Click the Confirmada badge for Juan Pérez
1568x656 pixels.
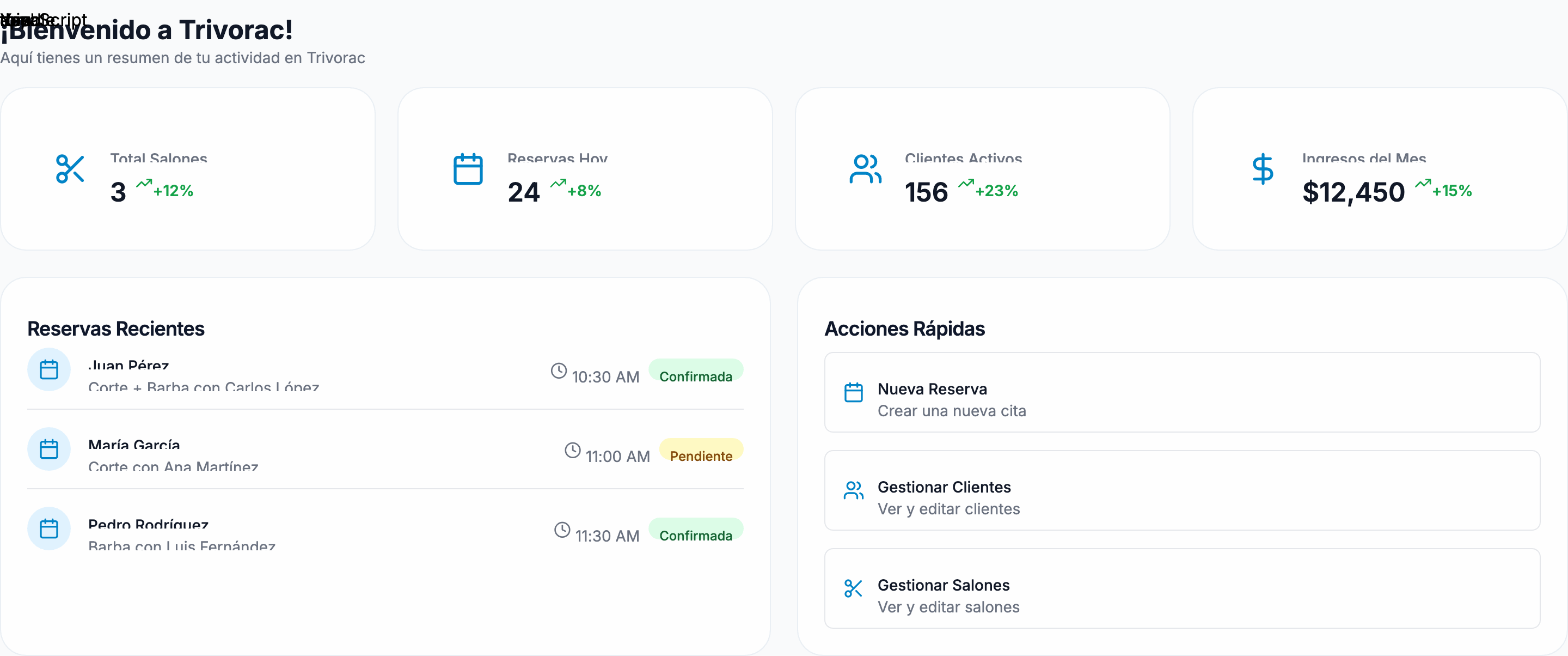696,370
